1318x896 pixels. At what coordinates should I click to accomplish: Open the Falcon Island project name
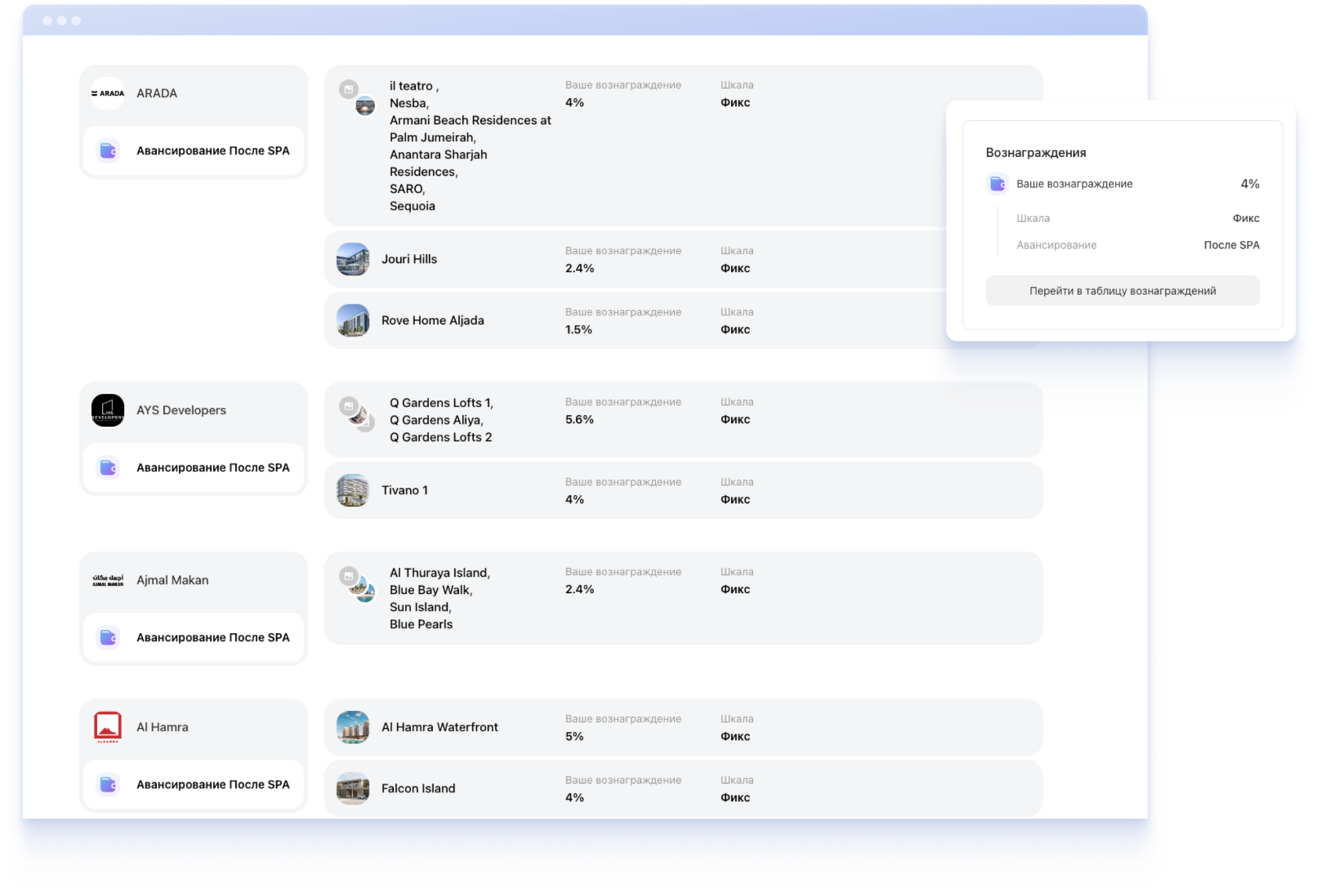pyautogui.click(x=418, y=789)
